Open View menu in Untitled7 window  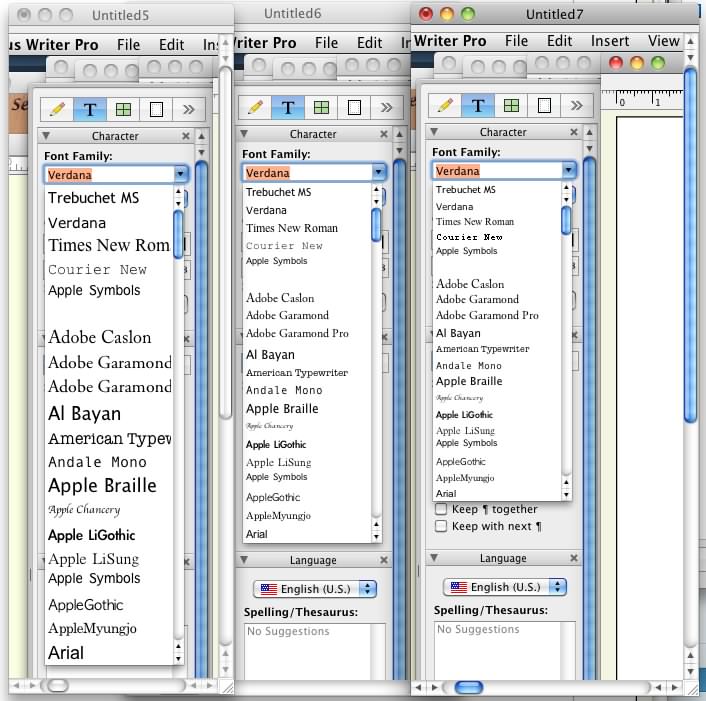click(x=663, y=41)
